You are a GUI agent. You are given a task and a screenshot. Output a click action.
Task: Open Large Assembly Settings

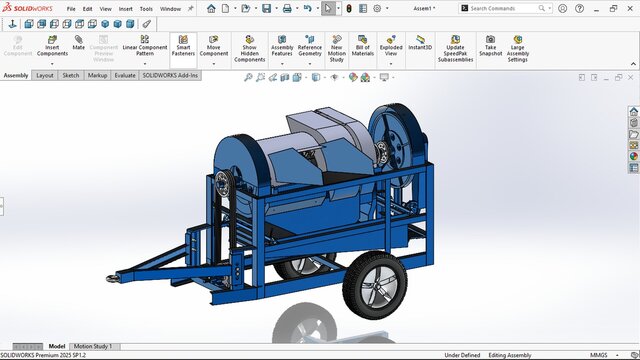pyautogui.click(x=518, y=49)
